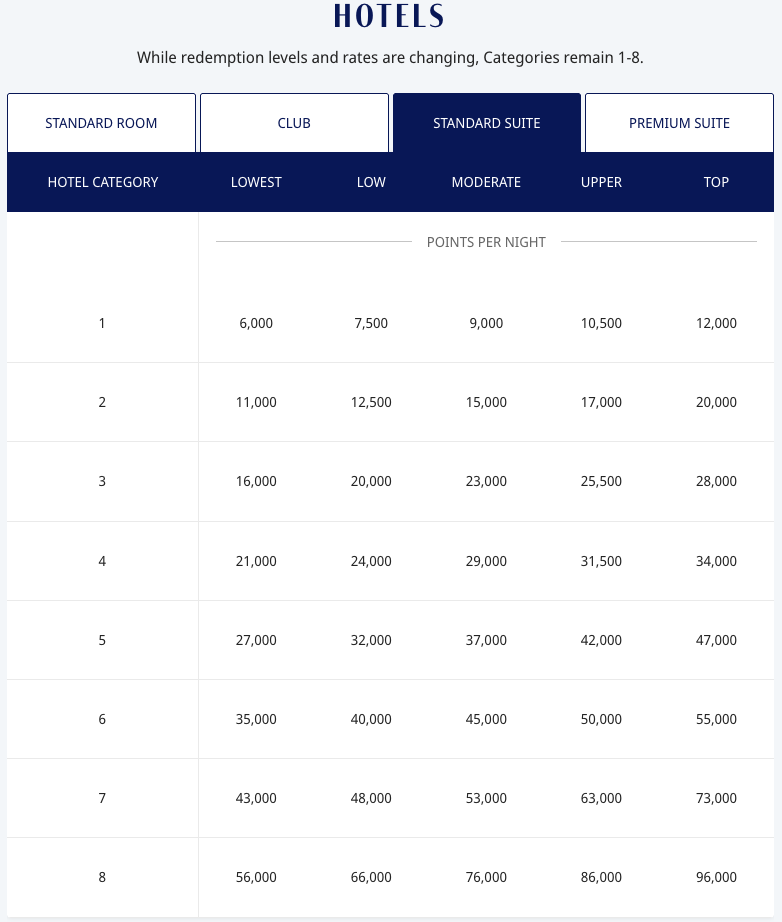Click category 6 Top value 55,000
The width and height of the screenshot is (782, 922).
point(716,719)
